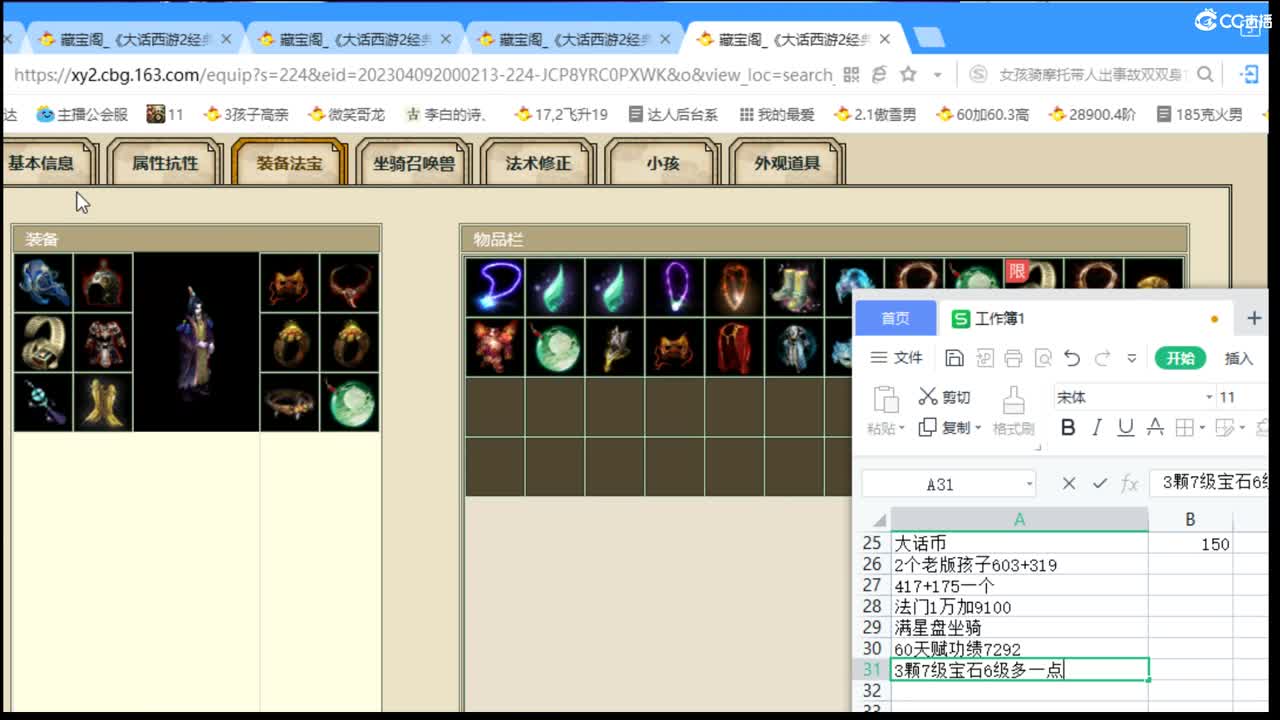Open the 法术修正 tab

point(538,163)
